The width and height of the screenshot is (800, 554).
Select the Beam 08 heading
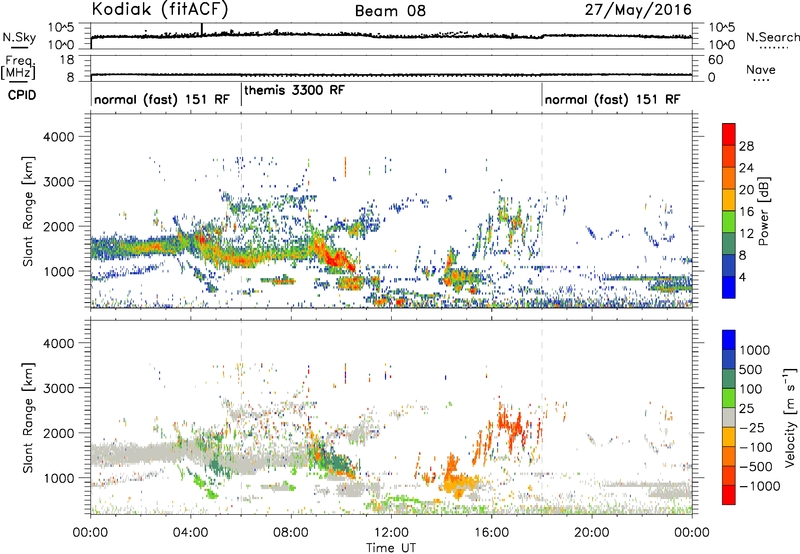click(390, 11)
